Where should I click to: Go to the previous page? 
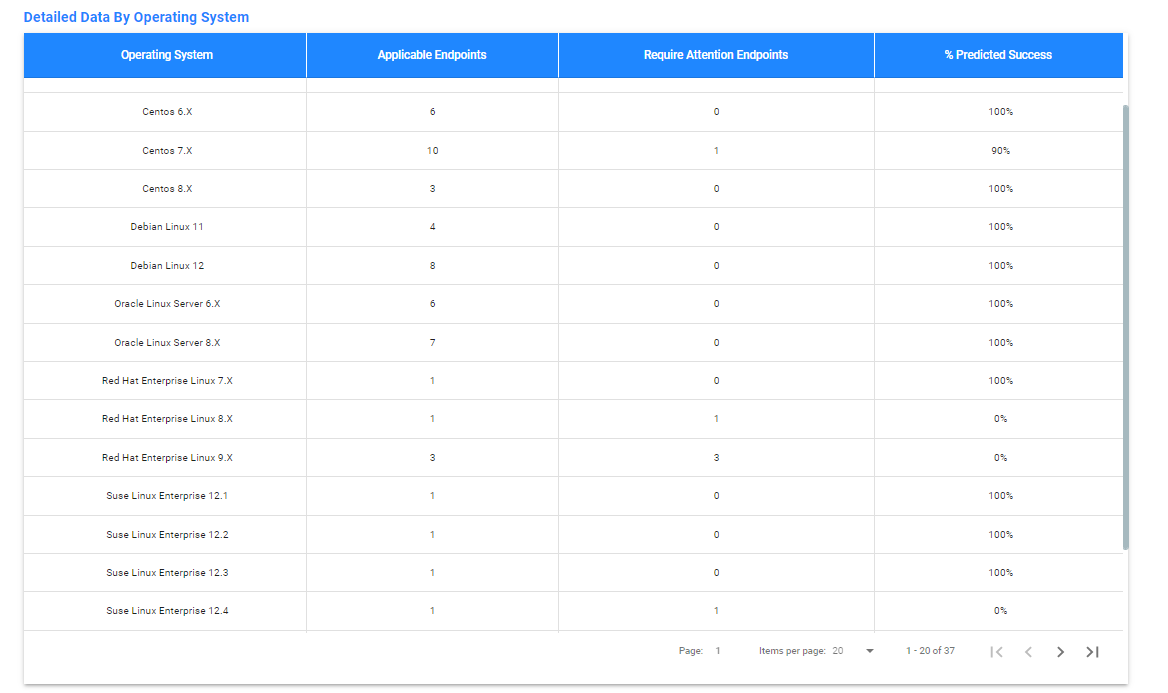pyautogui.click(x=1028, y=651)
